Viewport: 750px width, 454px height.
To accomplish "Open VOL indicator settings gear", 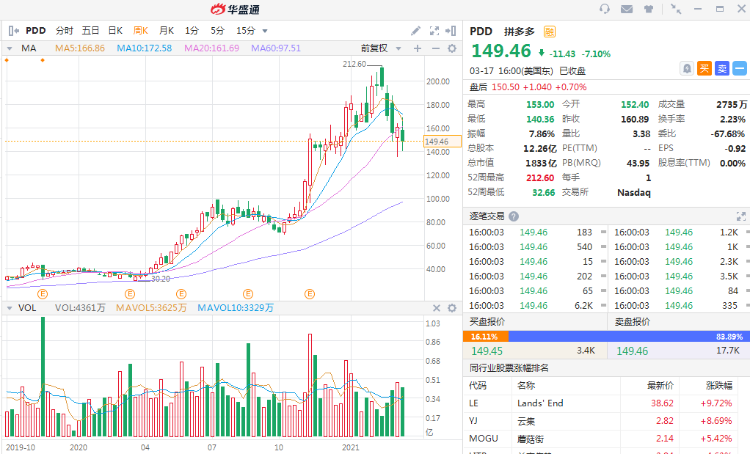I will (x=452, y=308).
